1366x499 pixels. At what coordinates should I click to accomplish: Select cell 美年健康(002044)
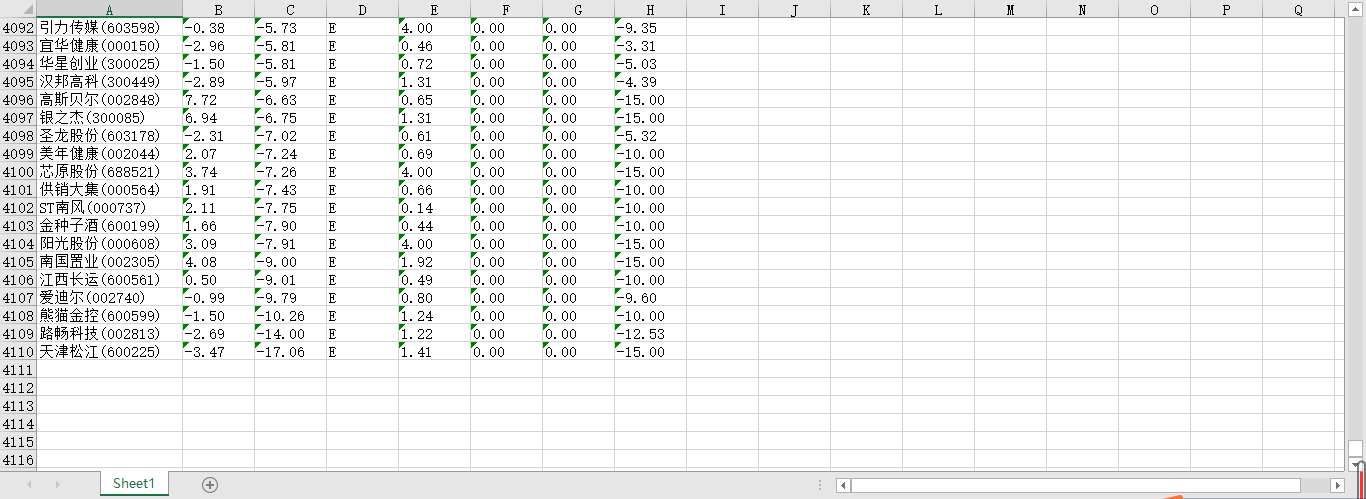(110, 154)
